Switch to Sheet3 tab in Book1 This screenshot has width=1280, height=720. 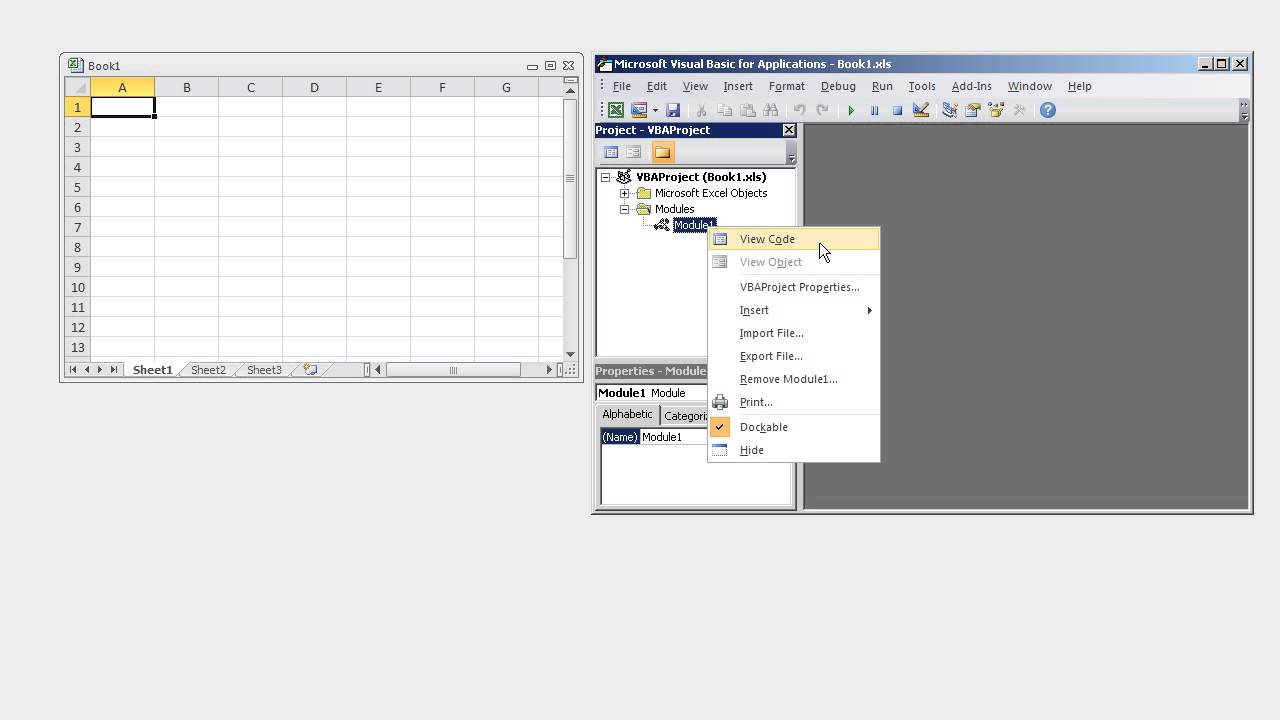(264, 370)
